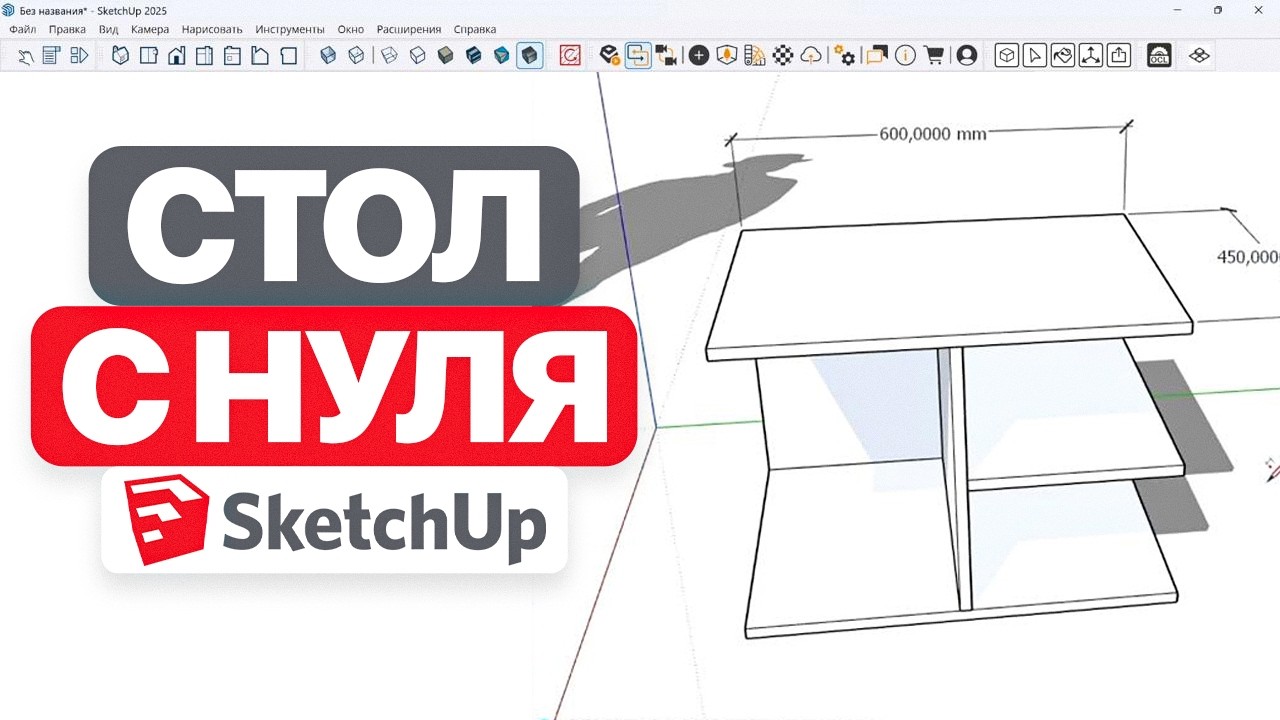Click the boxed cube toolbar icon
1280x720 pixels.
(1007, 56)
